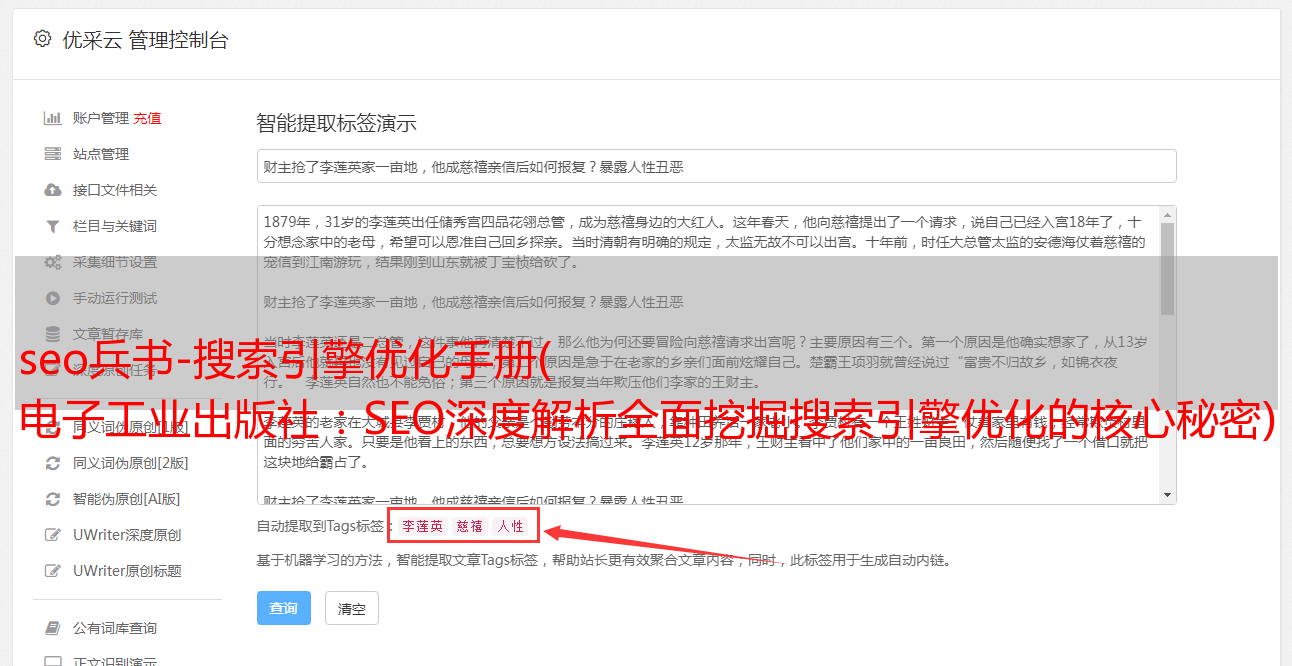Viewport: 1292px width, 666px height.
Task: Click the server icon for 站点管理
Action: (x=53, y=154)
